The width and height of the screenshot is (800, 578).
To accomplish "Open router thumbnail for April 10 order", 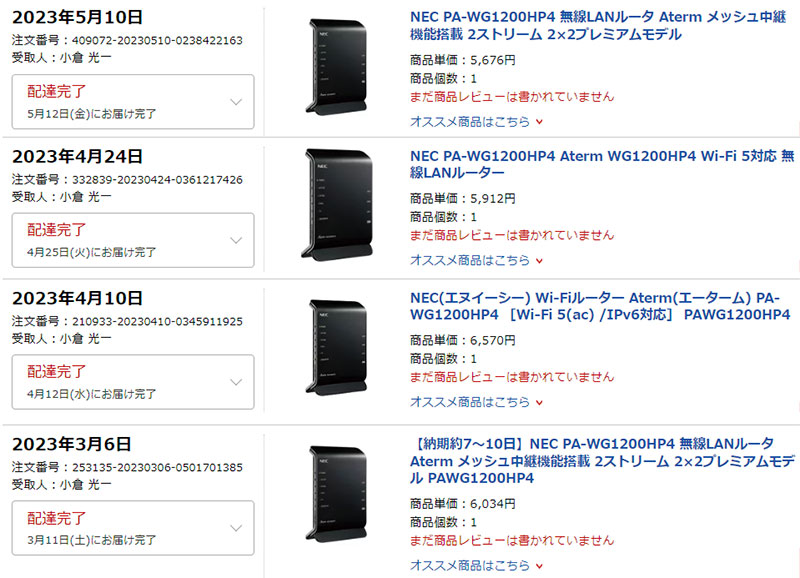I will coord(337,347).
